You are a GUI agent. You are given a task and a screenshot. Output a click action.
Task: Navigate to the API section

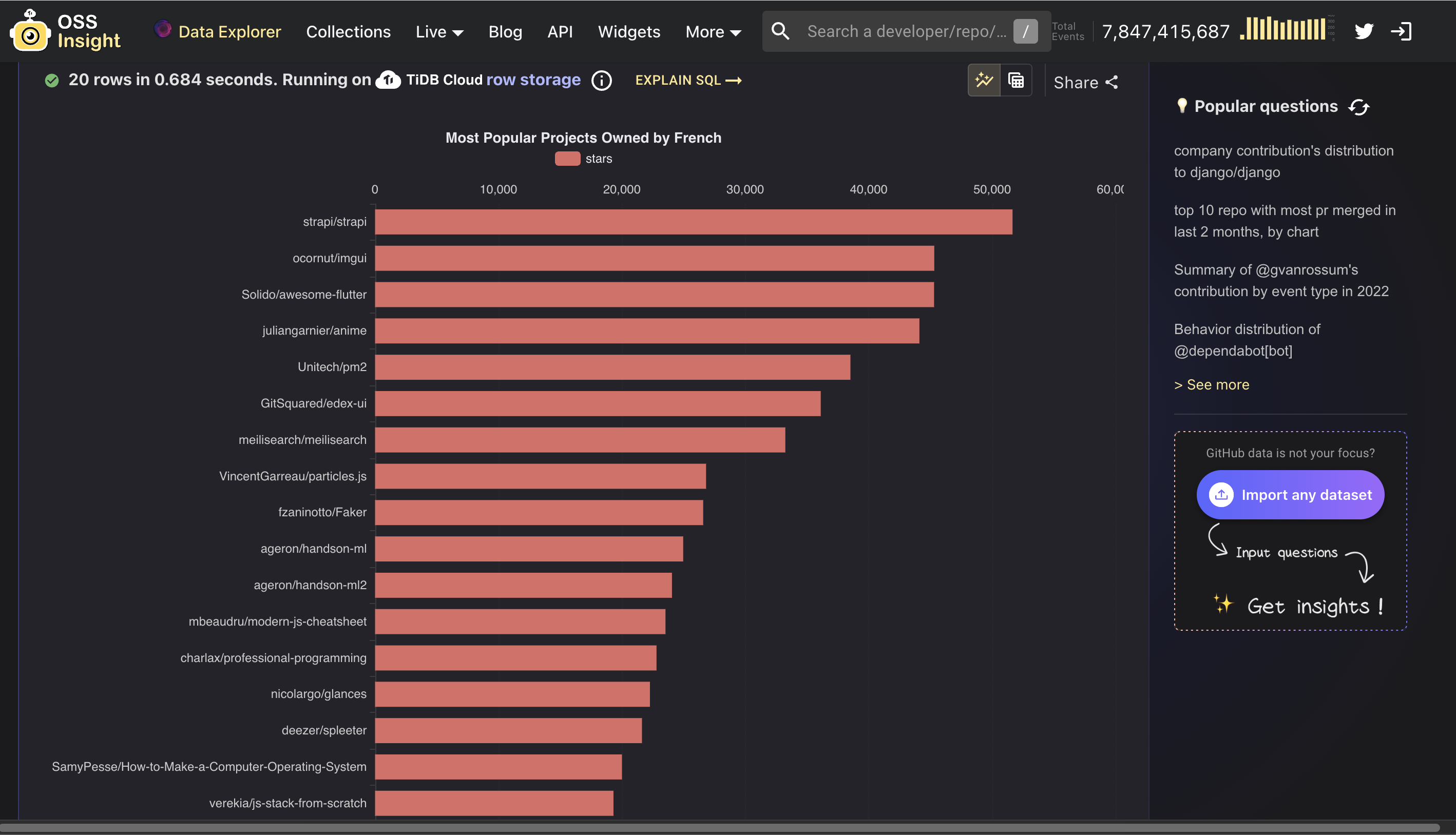click(559, 31)
